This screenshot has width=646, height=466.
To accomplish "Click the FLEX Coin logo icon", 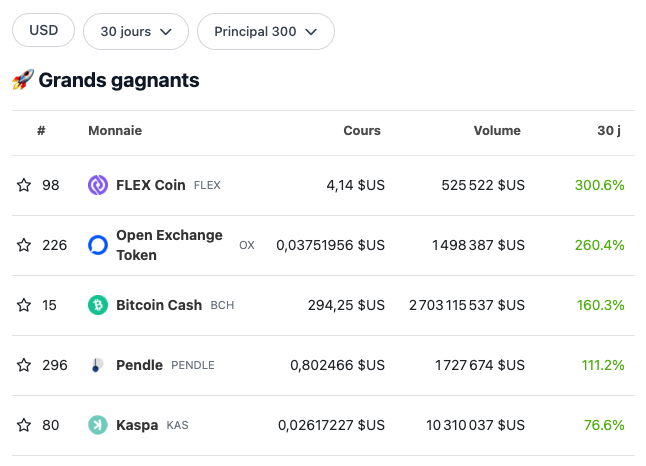I will point(98,185).
